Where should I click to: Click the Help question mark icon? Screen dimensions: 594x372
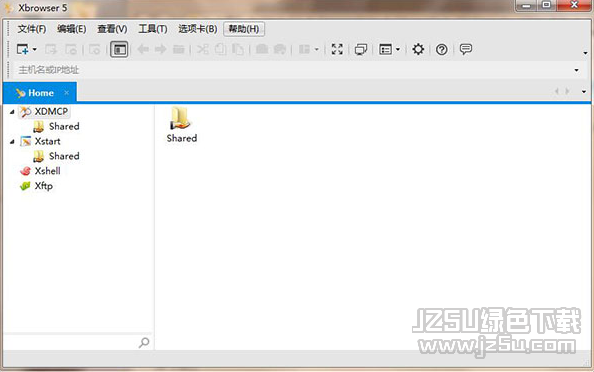click(x=441, y=50)
